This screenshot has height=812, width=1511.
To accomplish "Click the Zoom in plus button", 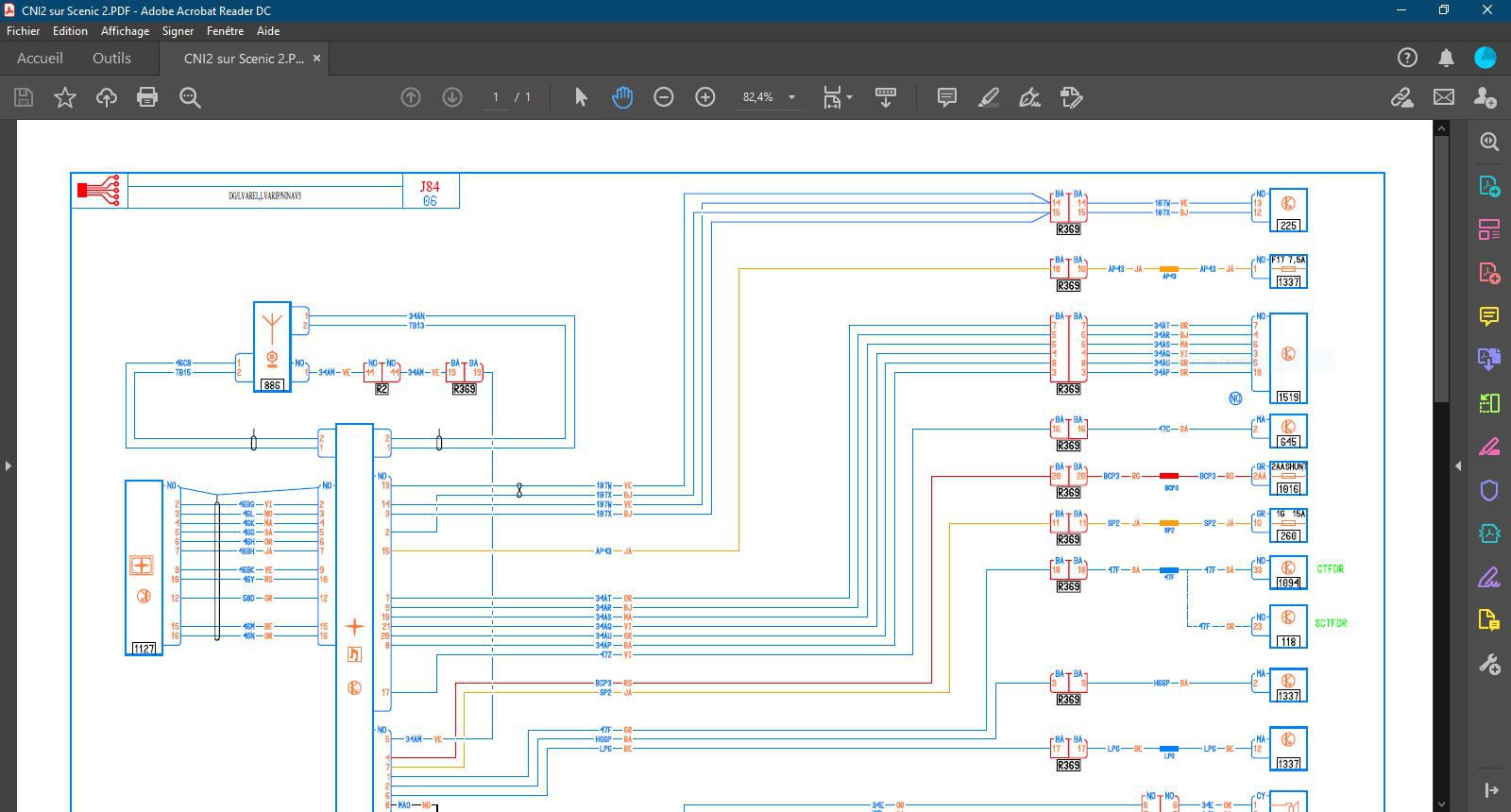I will pyautogui.click(x=705, y=97).
